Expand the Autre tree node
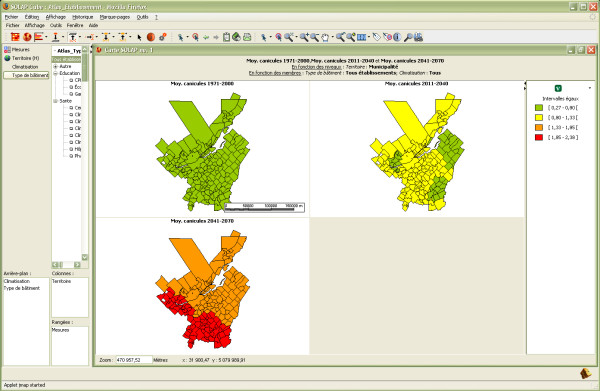The image size is (600, 391). coord(56,67)
